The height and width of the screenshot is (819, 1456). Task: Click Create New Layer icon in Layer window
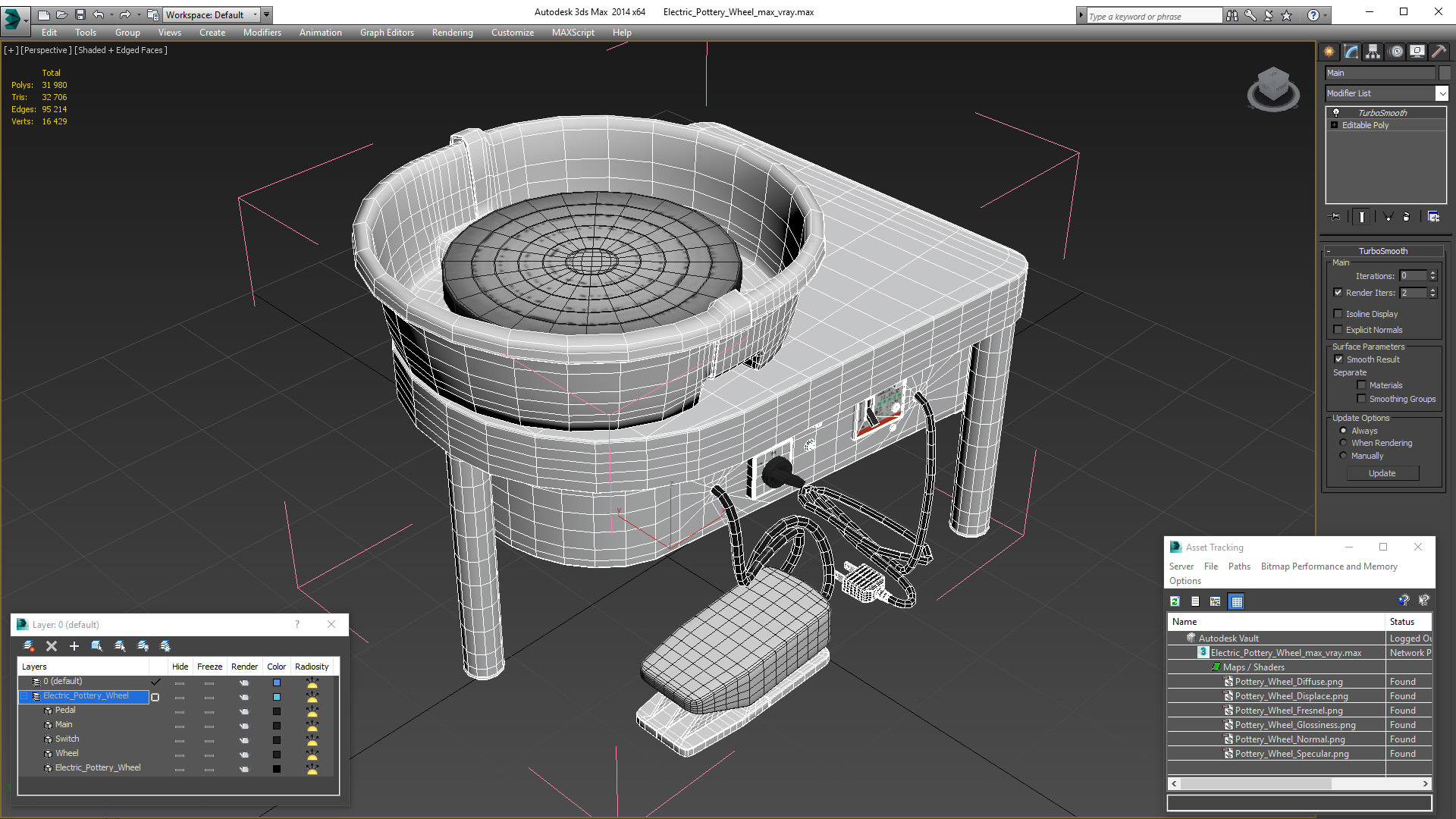pos(29,646)
